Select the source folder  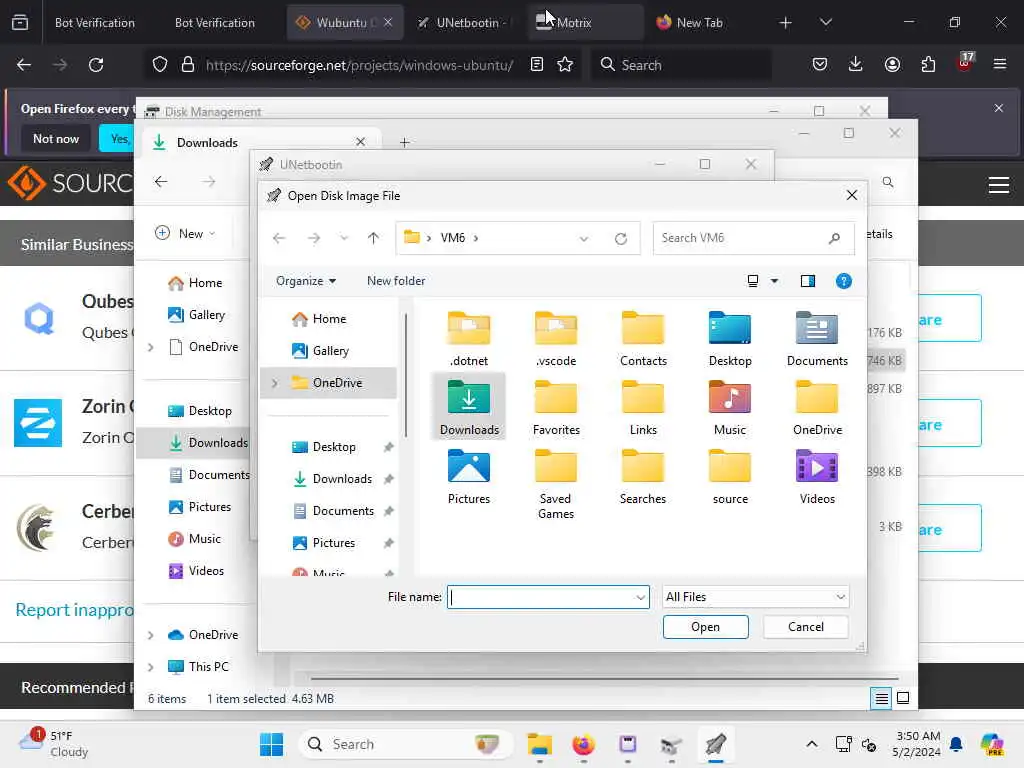click(x=729, y=476)
